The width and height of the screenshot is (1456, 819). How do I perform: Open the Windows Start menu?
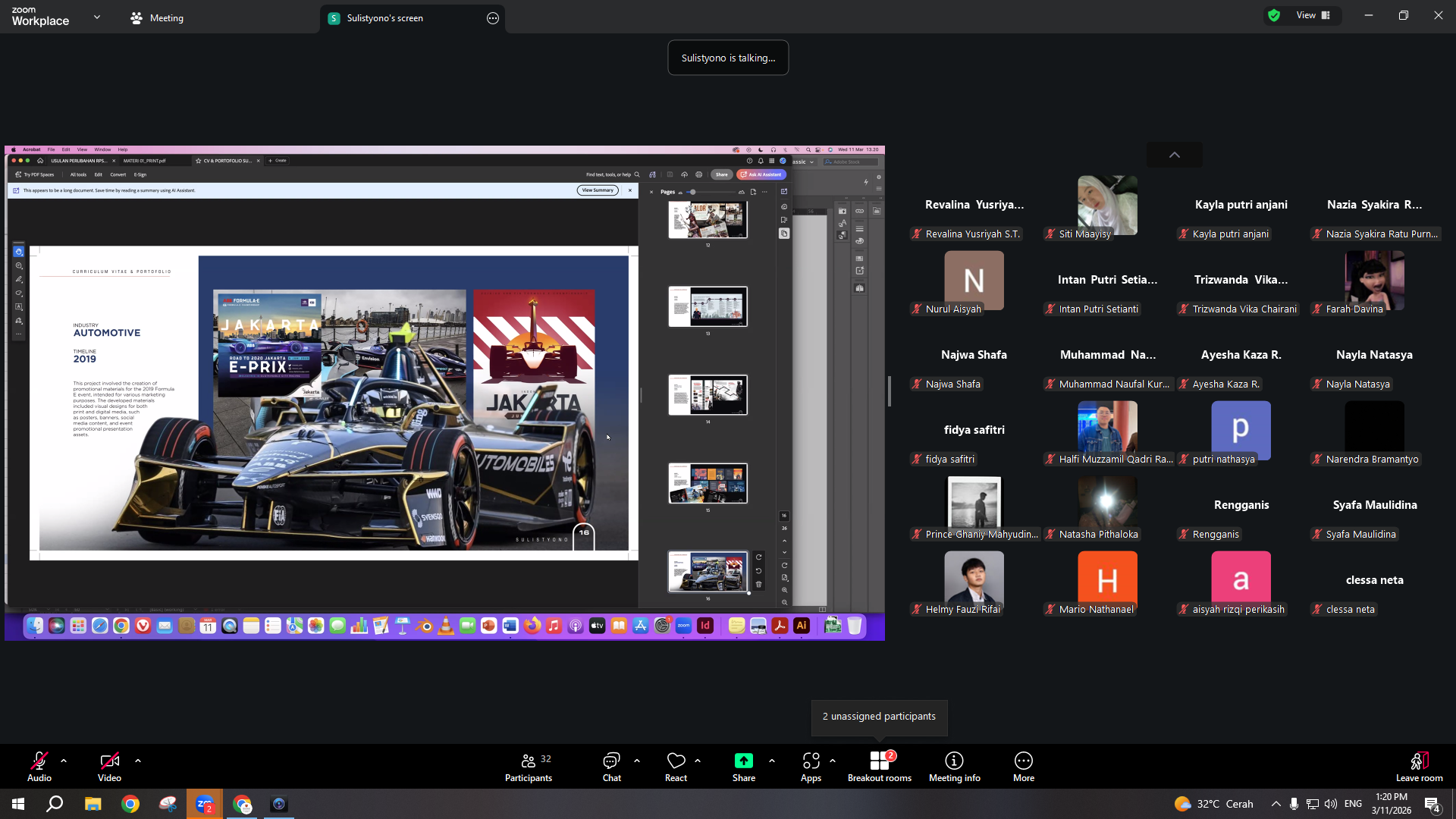(18, 804)
